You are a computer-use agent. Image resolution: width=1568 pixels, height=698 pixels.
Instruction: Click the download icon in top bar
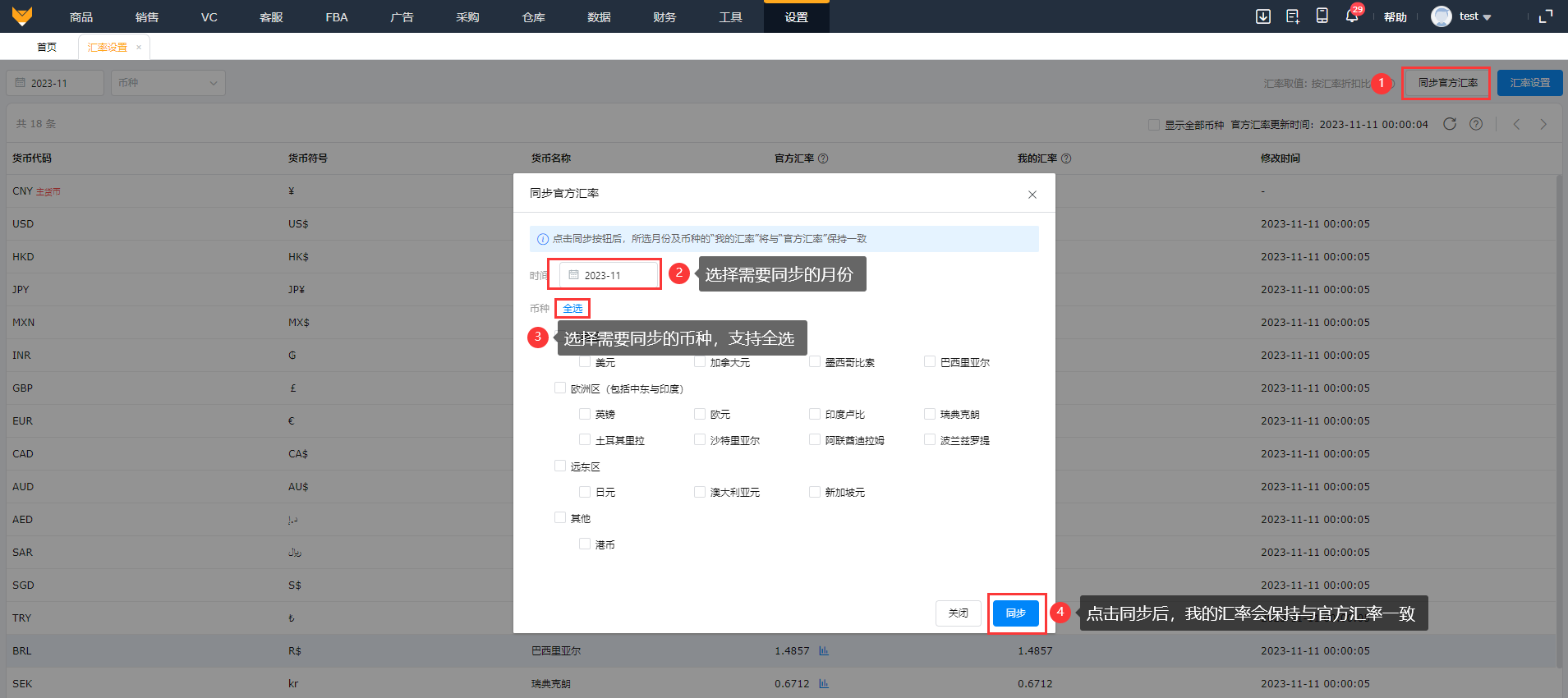[x=1263, y=16]
